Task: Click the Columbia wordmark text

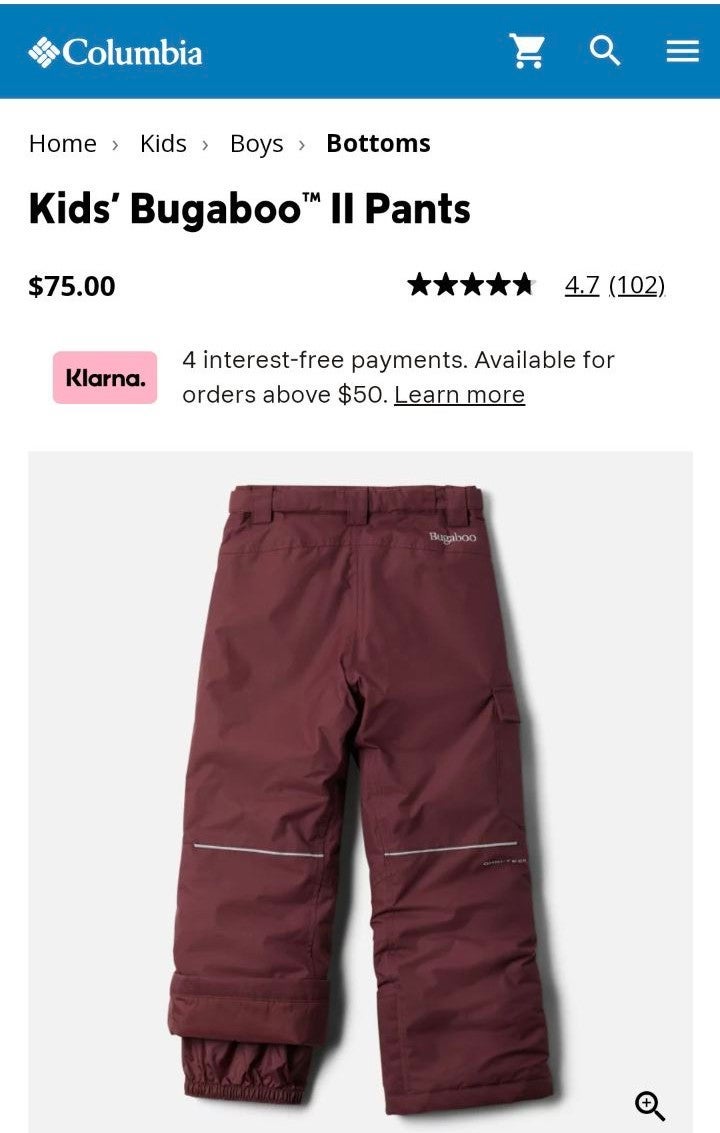Action: click(133, 53)
